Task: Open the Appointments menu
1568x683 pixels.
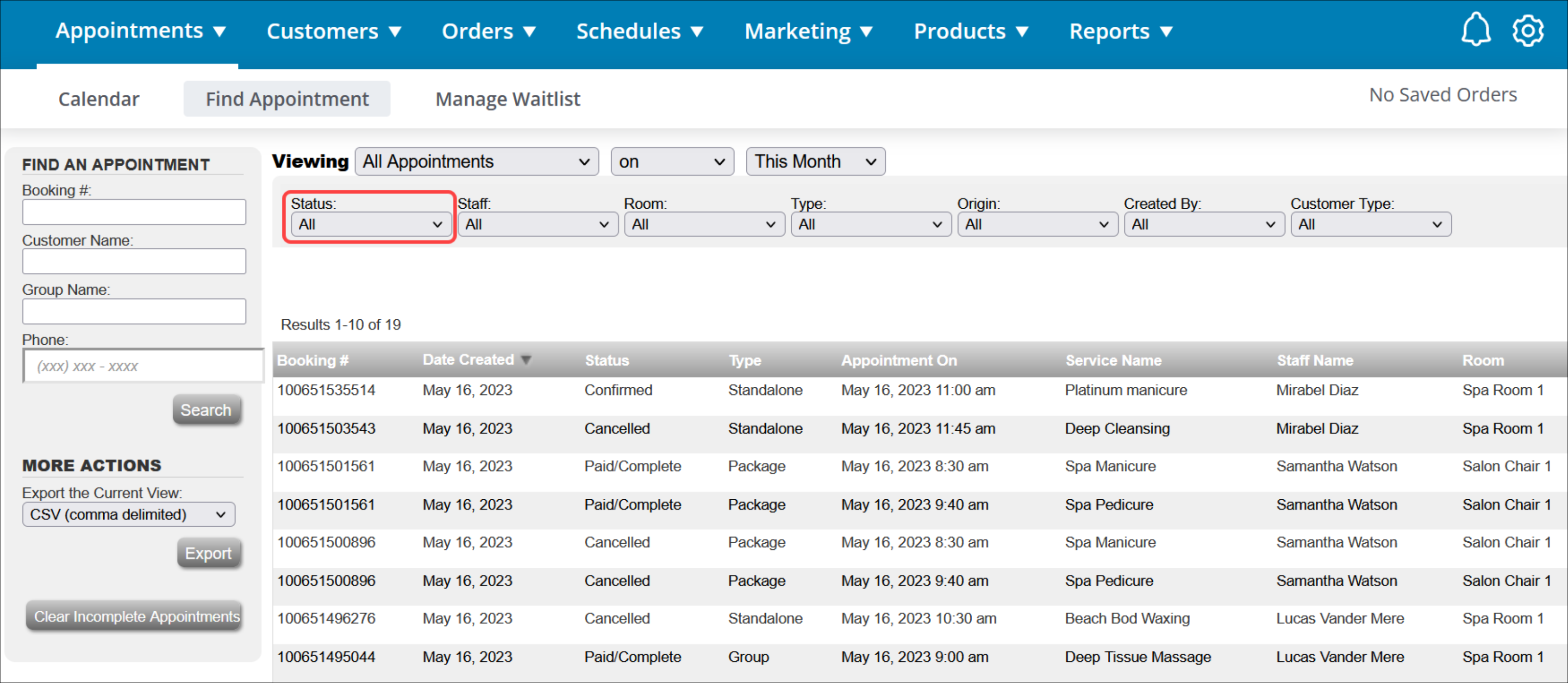Action: tap(140, 31)
